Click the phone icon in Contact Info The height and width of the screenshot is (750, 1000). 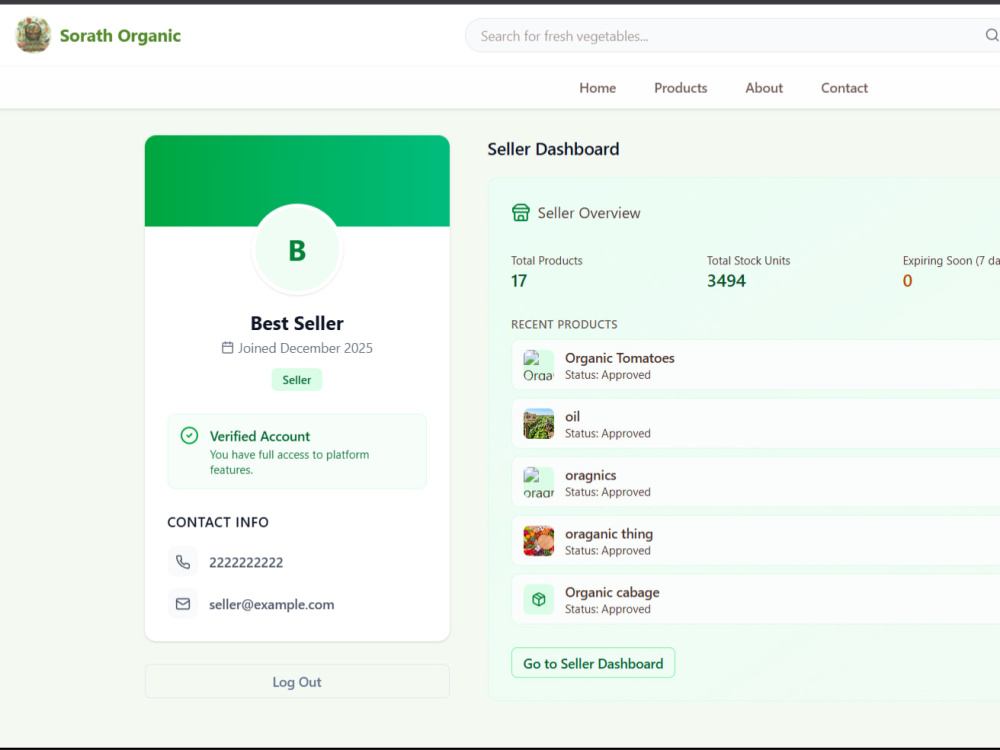click(183, 562)
